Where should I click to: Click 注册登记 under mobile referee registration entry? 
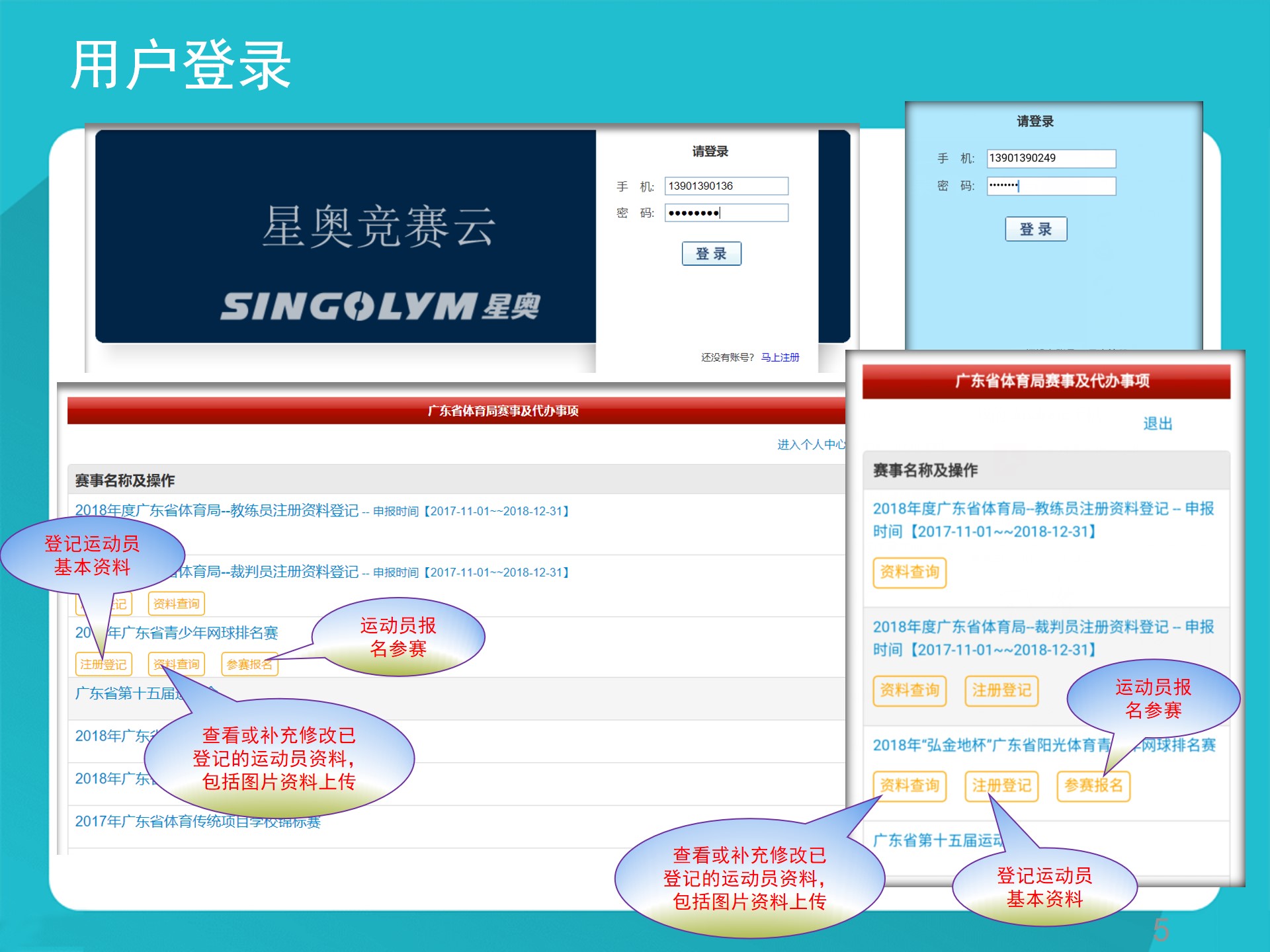[1001, 691]
